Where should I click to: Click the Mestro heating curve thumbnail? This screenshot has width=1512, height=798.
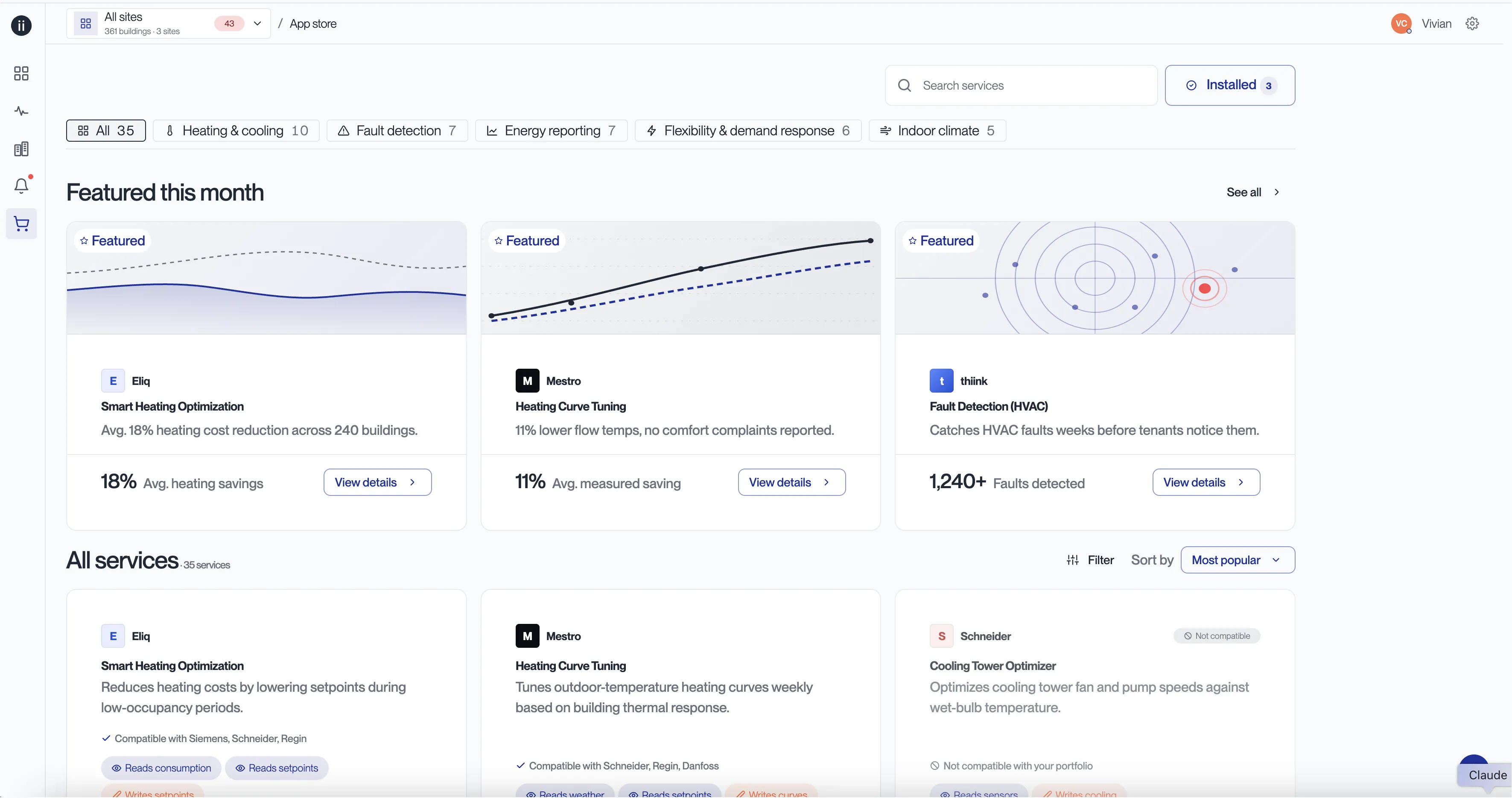coord(681,278)
